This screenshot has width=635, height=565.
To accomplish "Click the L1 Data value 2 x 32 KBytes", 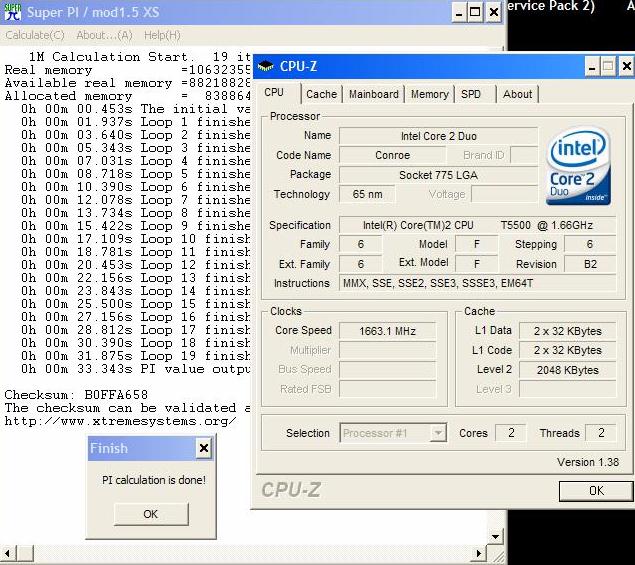I will (x=567, y=331).
